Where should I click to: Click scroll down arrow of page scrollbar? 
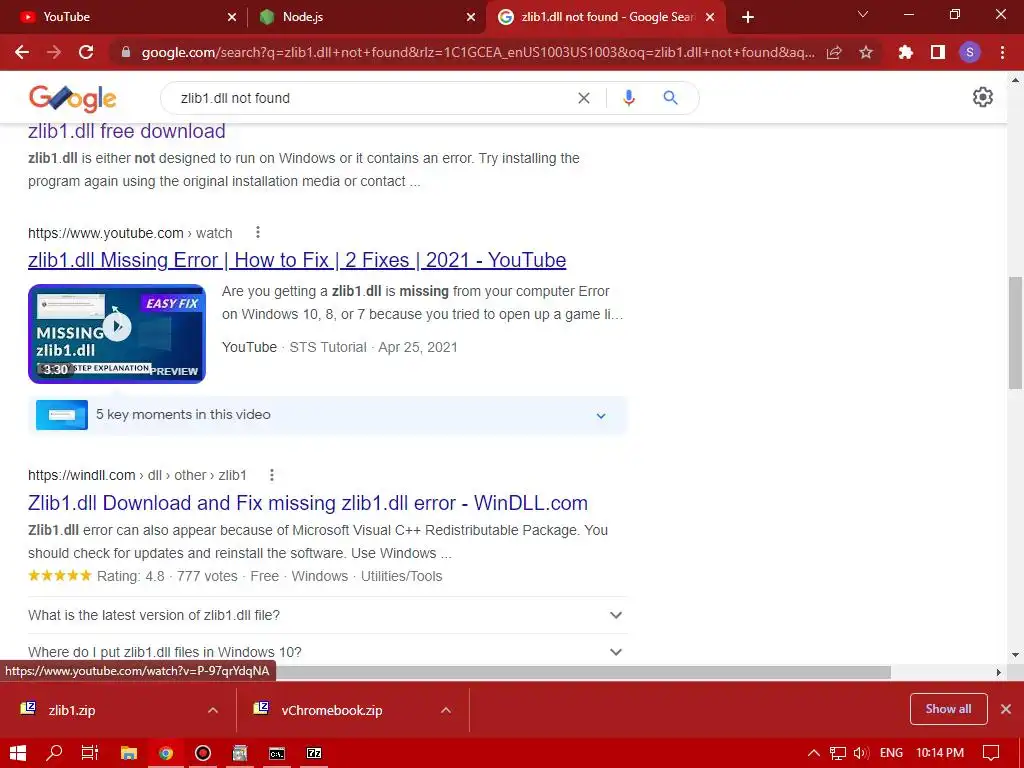1016,655
